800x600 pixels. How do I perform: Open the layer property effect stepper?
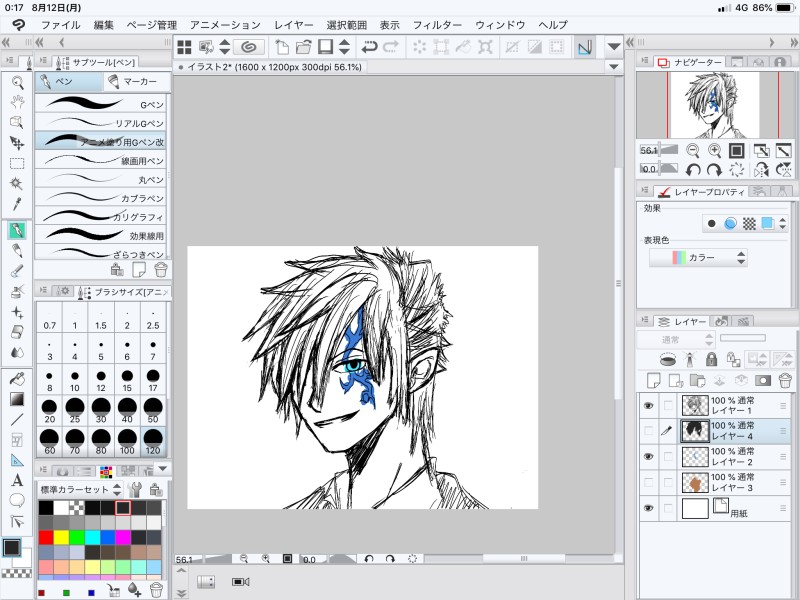(783, 223)
